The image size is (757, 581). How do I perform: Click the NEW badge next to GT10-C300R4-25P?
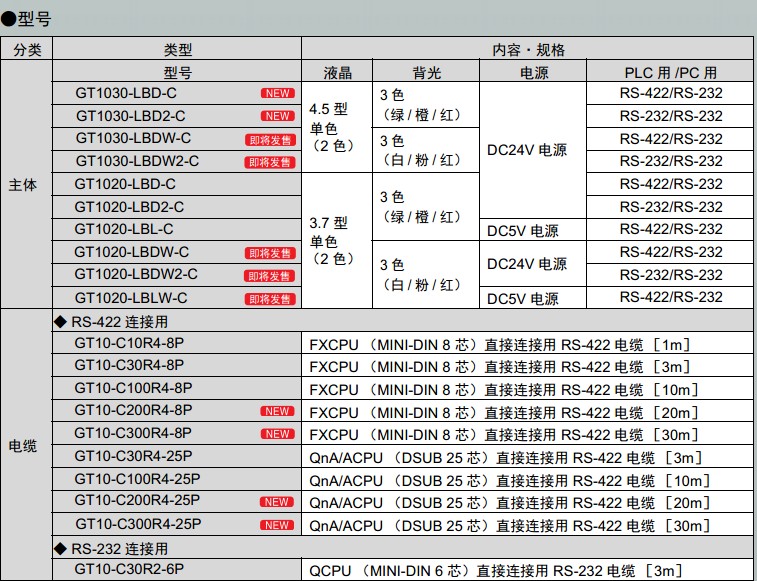click(277, 525)
